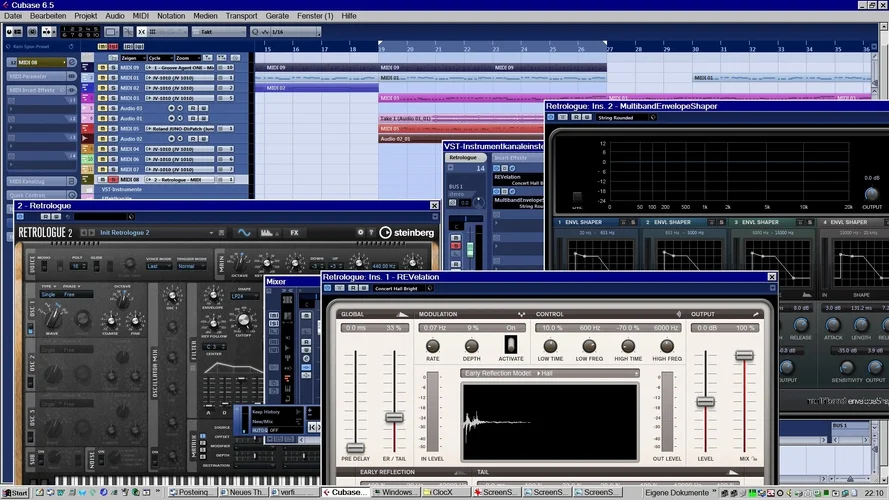This screenshot has width=889, height=500.
Task: Click the metronome/click toolbar icon
Action: 32,32
